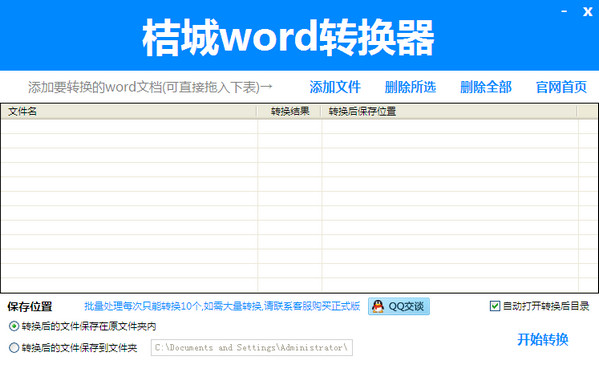Minimize the window with the dash button
This screenshot has width=599, height=365.
point(564,11)
